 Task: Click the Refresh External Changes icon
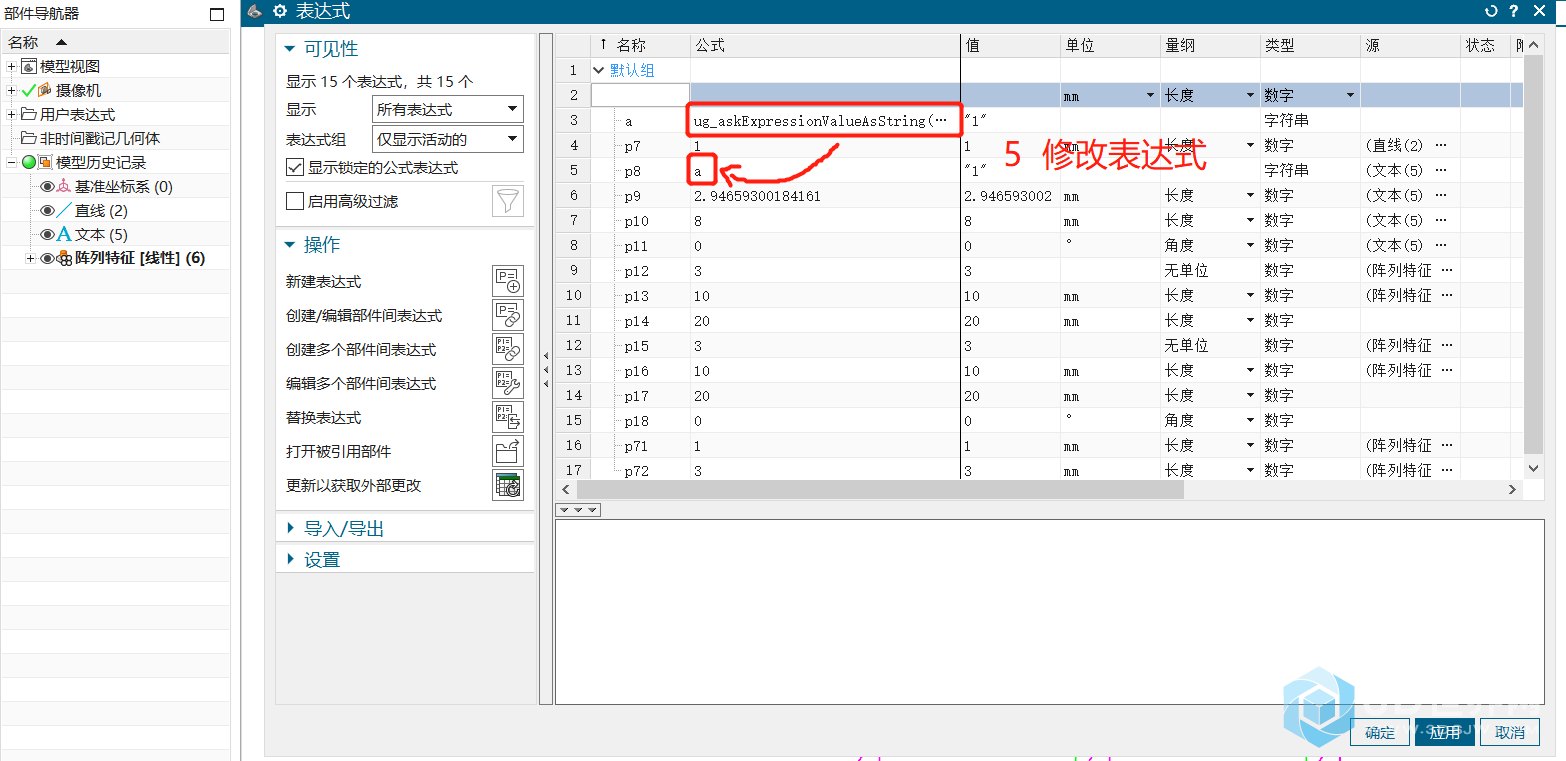click(x=508, y=486)
